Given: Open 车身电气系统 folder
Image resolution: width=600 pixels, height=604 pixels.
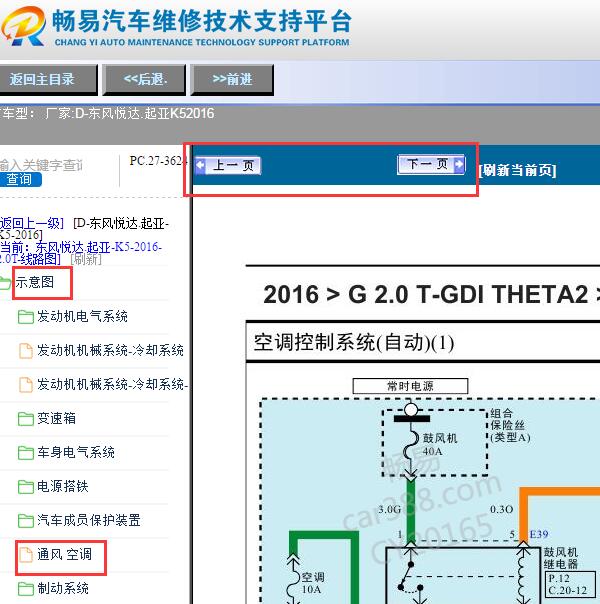Looking at the screenshot, I should [x=76, y=452].
